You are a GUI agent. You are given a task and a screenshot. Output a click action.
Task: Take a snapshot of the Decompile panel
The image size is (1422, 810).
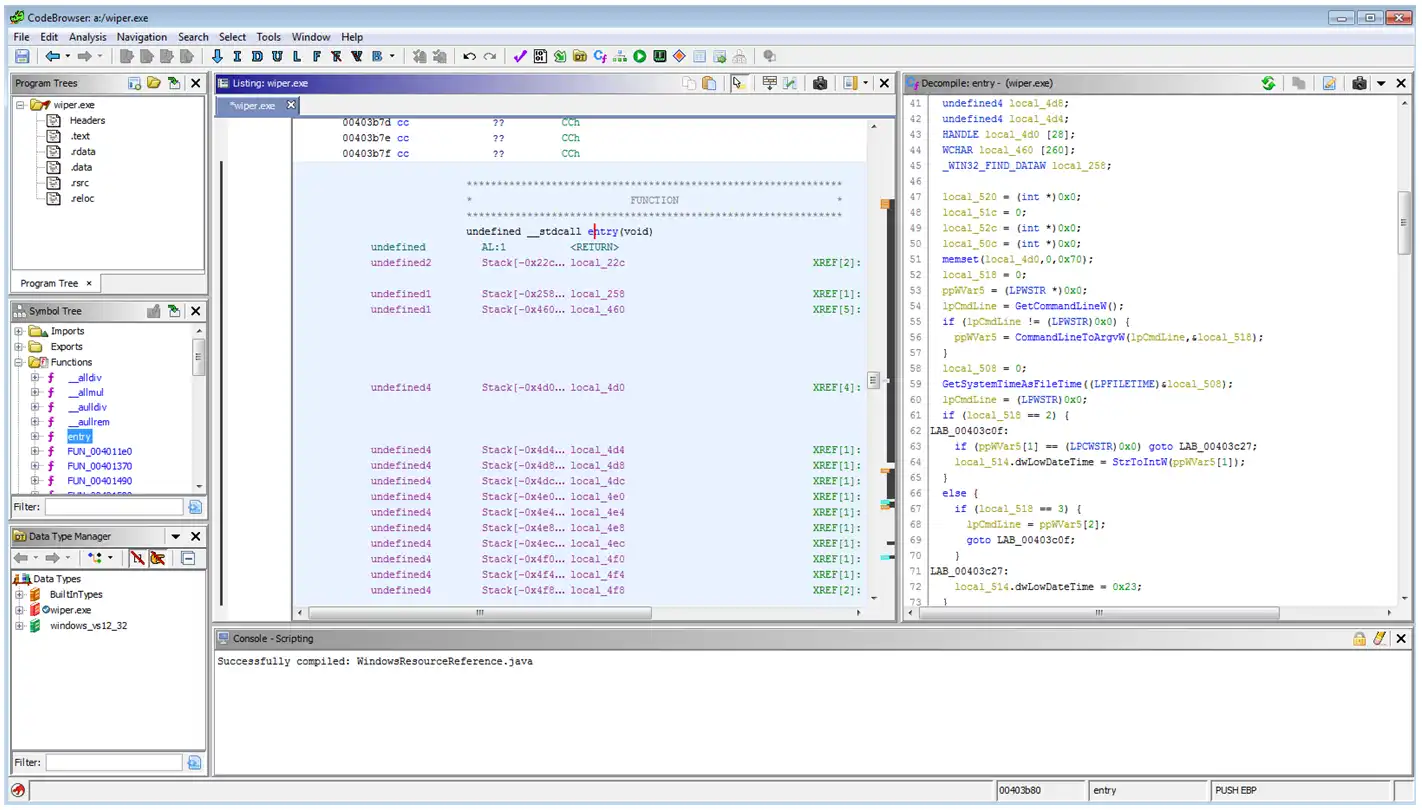tap(1359, 84)
